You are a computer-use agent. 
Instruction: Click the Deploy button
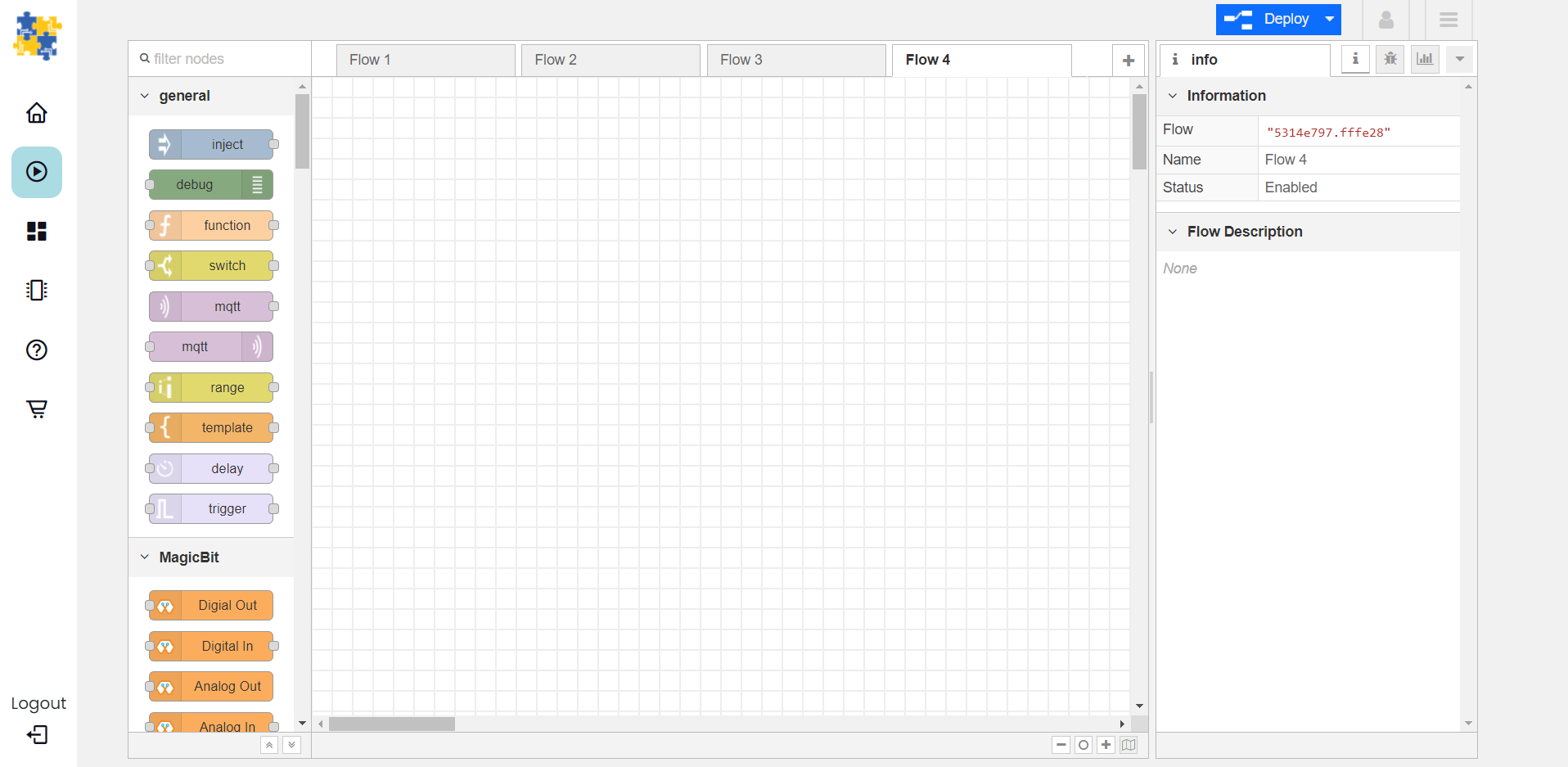1268,19
